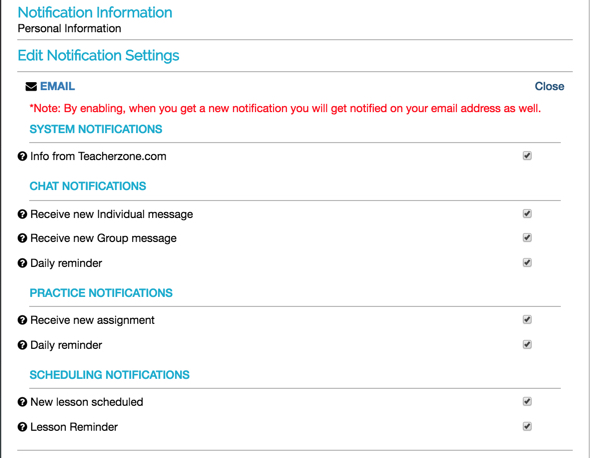Click Info from Teacherzone.com label

[98, 156]
